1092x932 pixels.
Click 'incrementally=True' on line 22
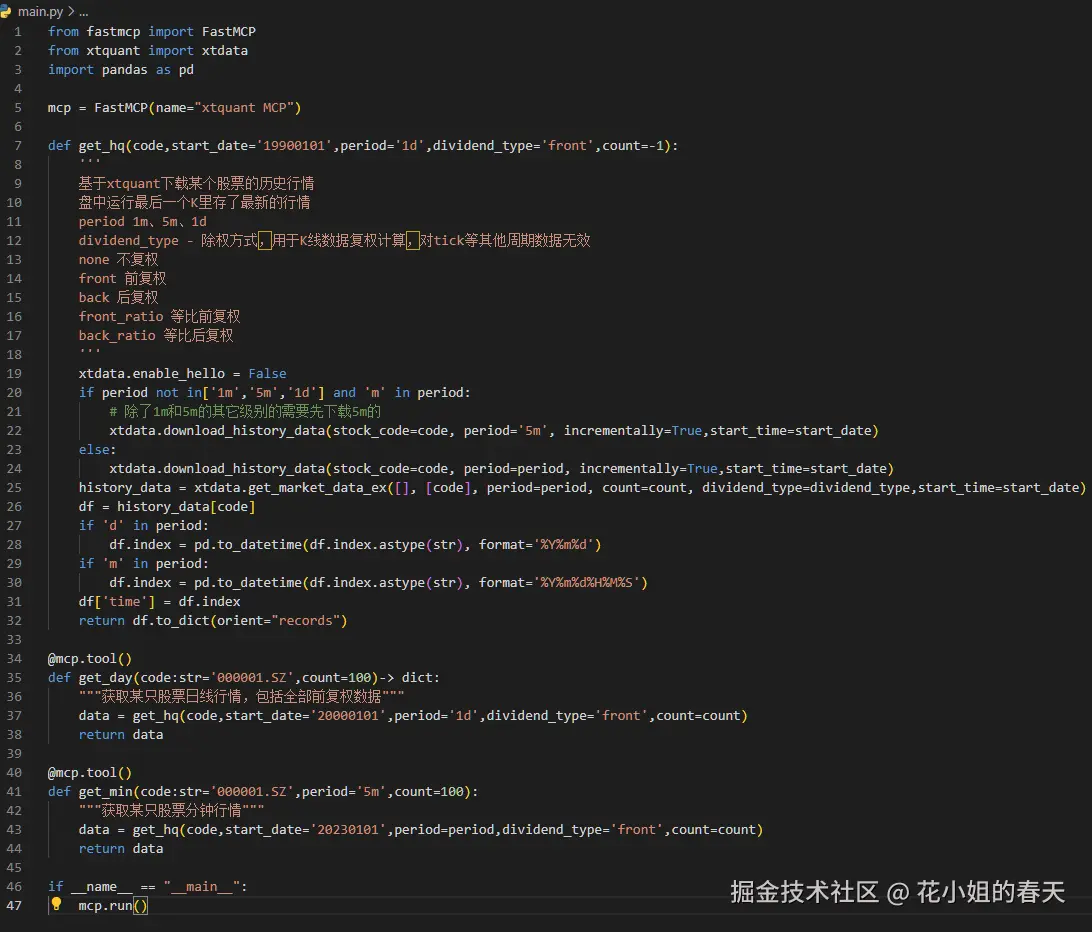coord(632,430)
